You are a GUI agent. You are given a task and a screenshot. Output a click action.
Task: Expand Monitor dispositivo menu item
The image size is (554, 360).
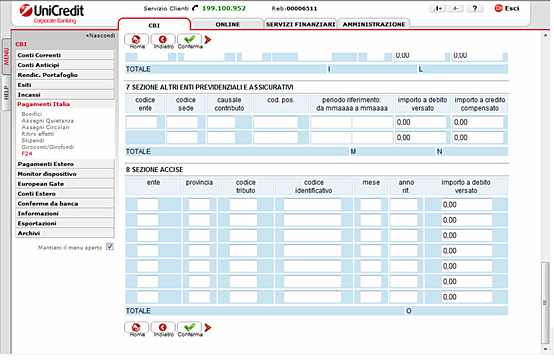(65, 174)
